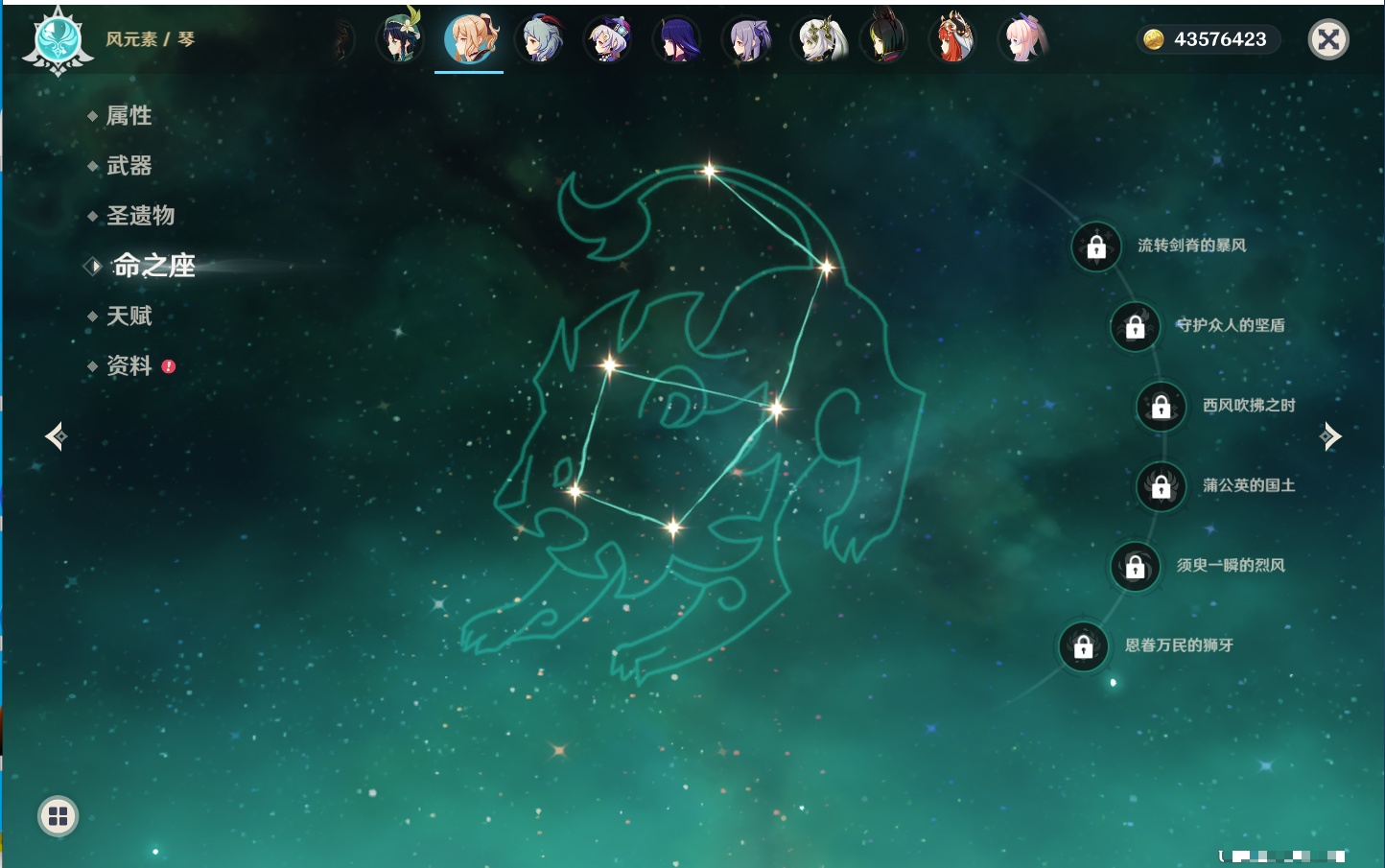Go to the 天赋 talents tab

129,316
